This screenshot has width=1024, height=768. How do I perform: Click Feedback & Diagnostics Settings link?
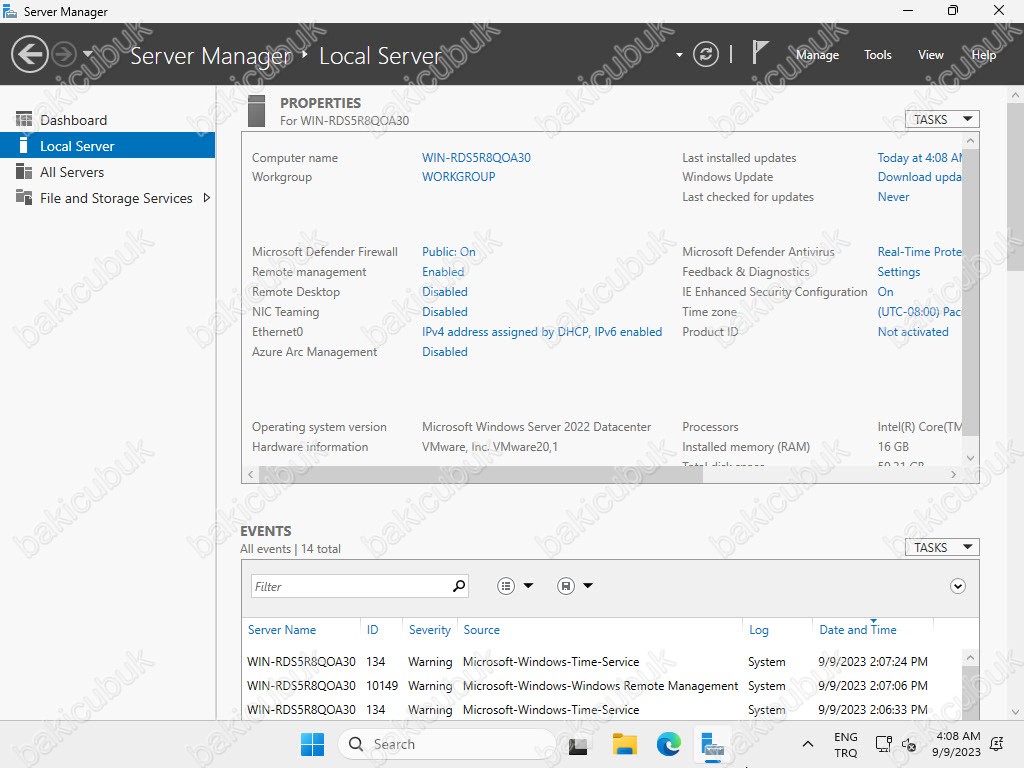coord(899,272)
